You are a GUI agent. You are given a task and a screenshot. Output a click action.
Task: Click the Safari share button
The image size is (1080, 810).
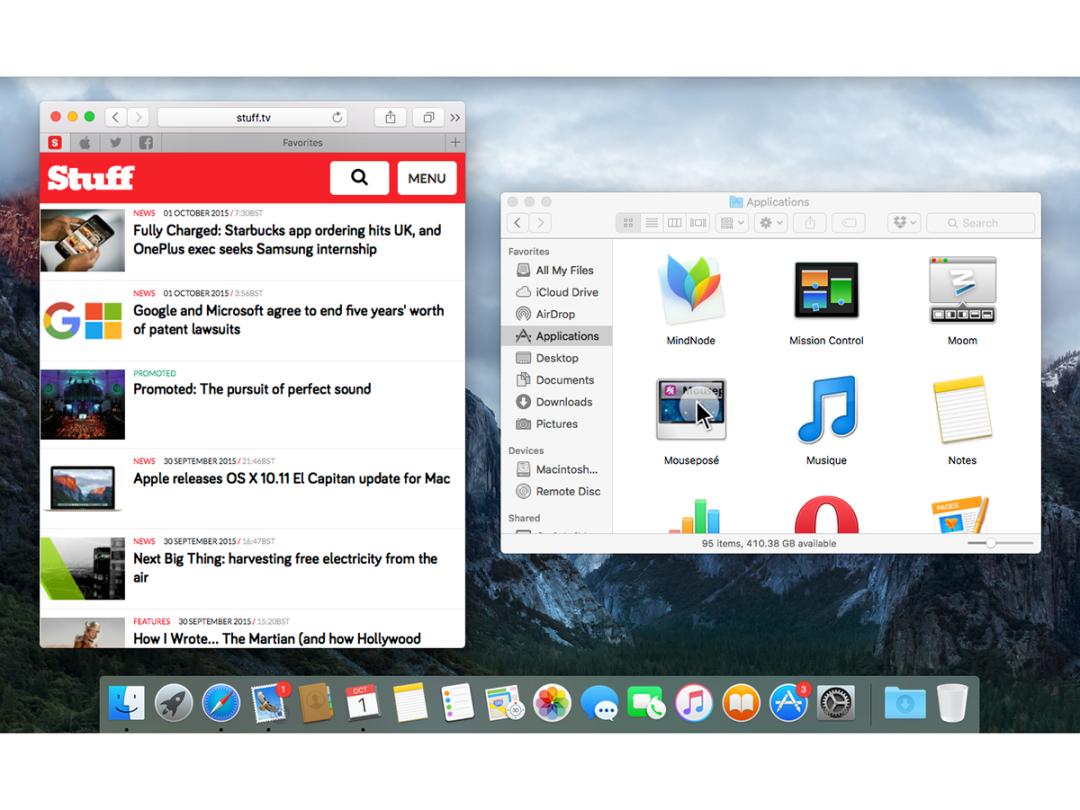click(x=390, y=117)
